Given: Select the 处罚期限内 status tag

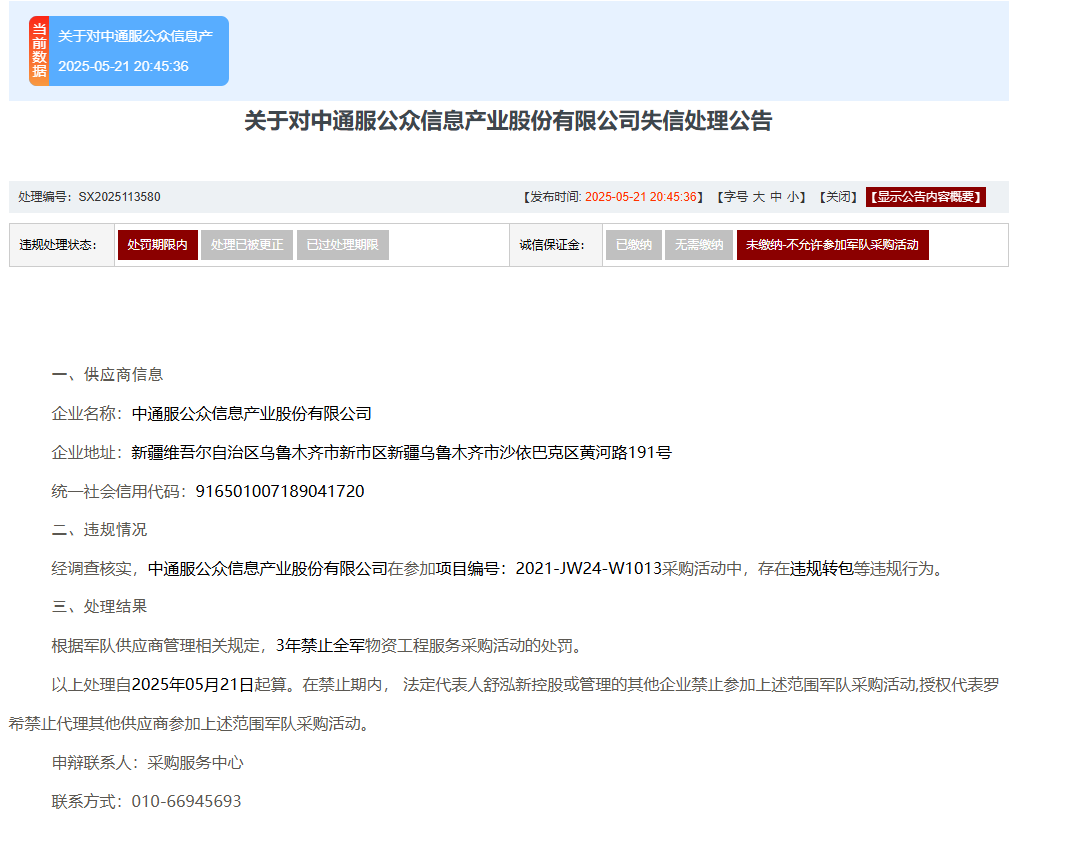Looking at the screenshot, I should point(157,245).
